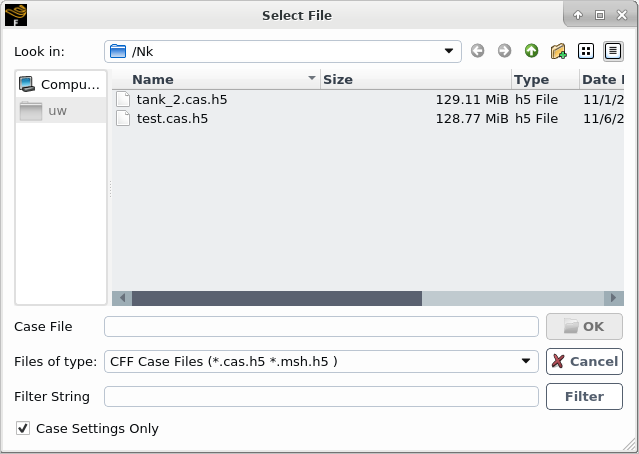The image size is (639, 454).
Task: Click the horizontal scrollbar thumb
Action: (x=277, y=298)
